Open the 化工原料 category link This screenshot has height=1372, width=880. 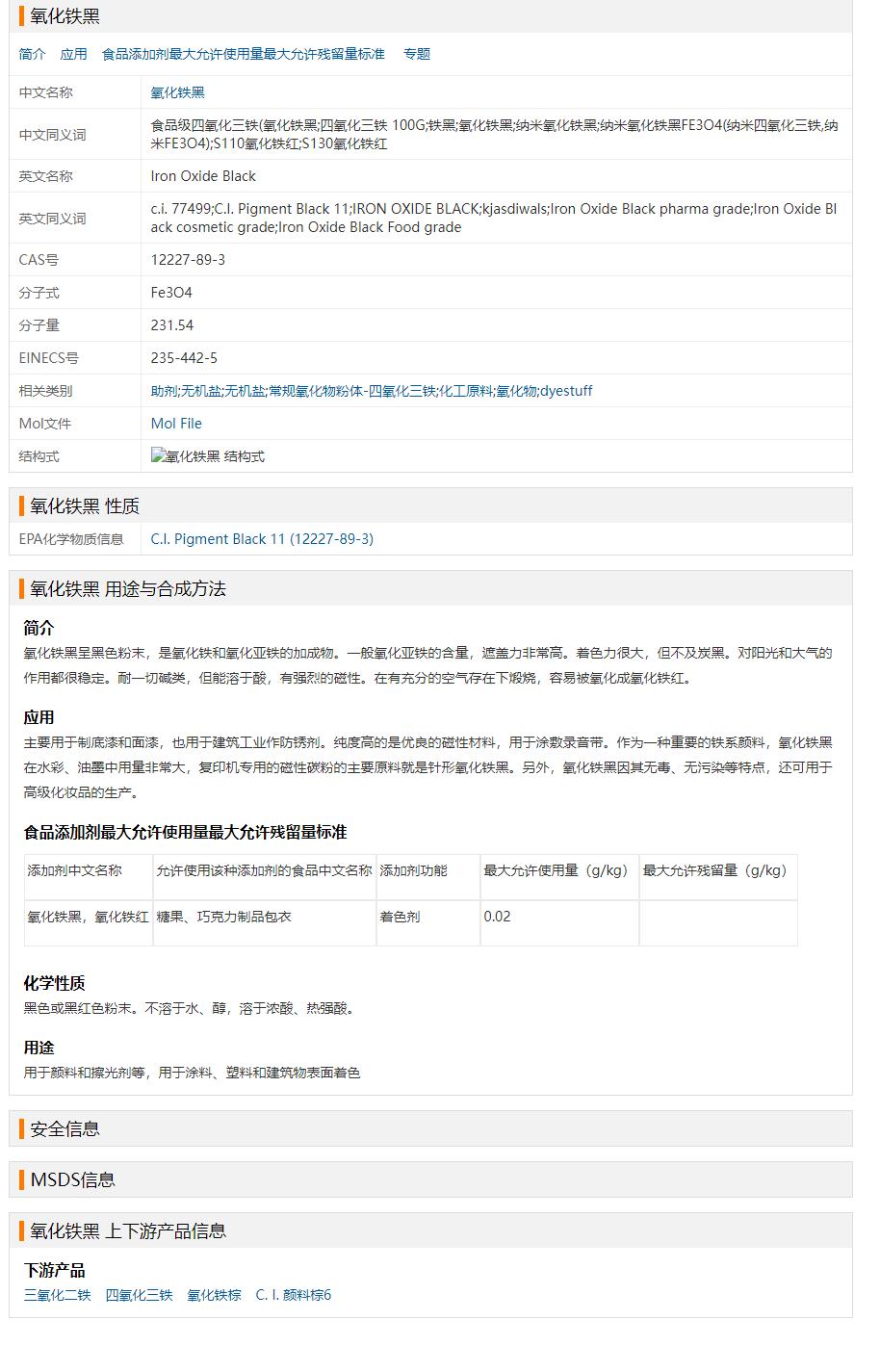point(466,391)
